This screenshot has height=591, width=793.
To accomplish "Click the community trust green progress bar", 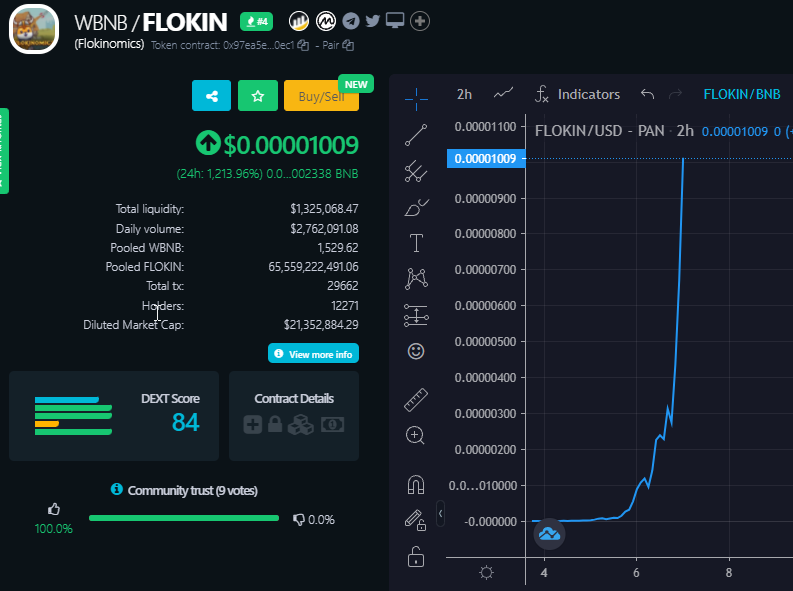I will pyautogui.click(x=184, y=518).
